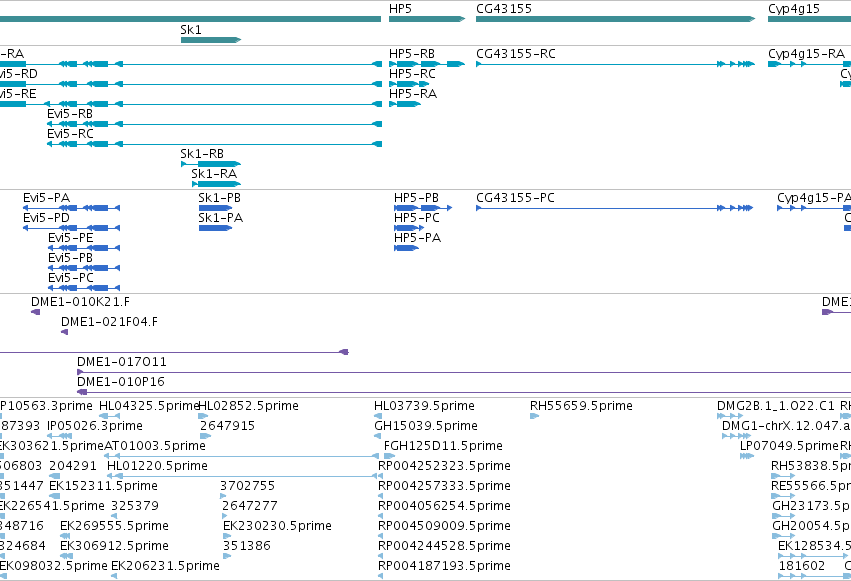
Task: Open EST HL03739.5prime
Action: click(378, 416)
